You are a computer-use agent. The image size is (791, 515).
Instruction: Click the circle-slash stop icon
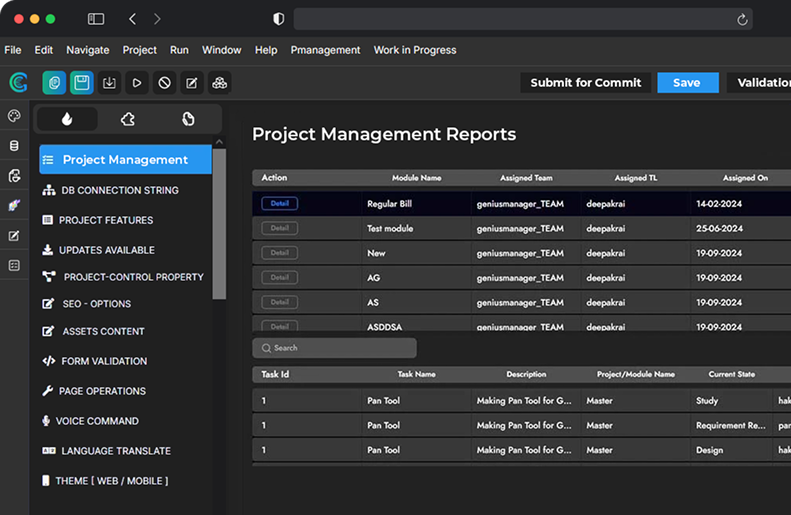pos(165,83)
